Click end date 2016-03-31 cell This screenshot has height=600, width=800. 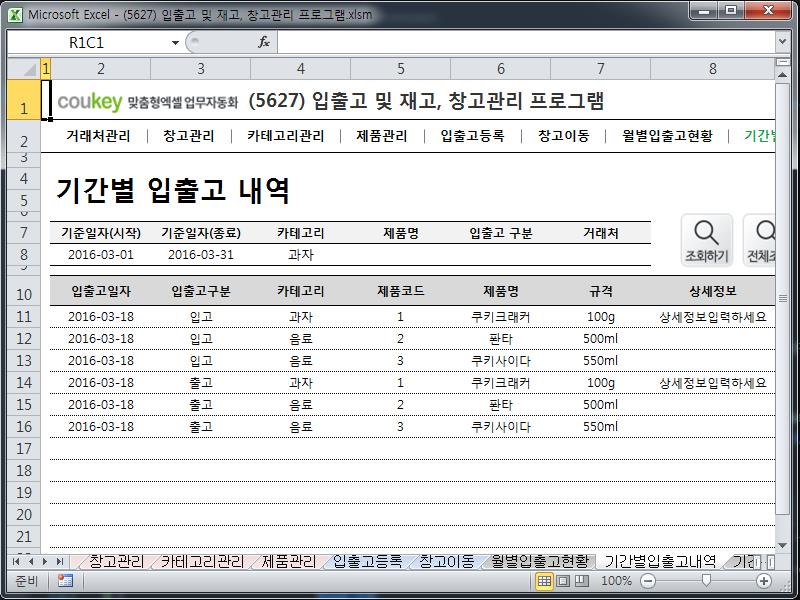pos(201,255)
